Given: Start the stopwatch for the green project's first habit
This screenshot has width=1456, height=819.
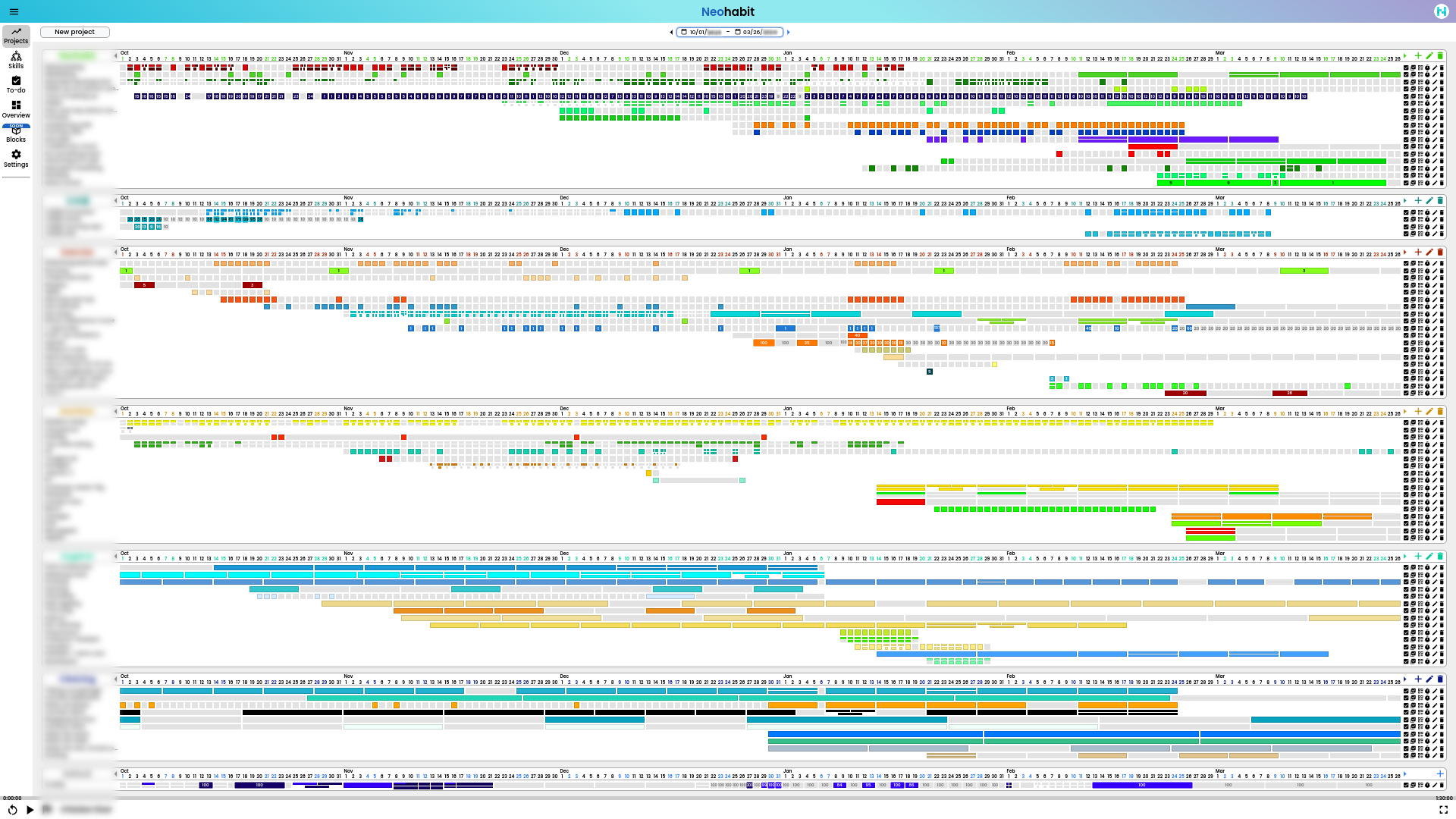Looking at the screenshot, I should 1427,67.
